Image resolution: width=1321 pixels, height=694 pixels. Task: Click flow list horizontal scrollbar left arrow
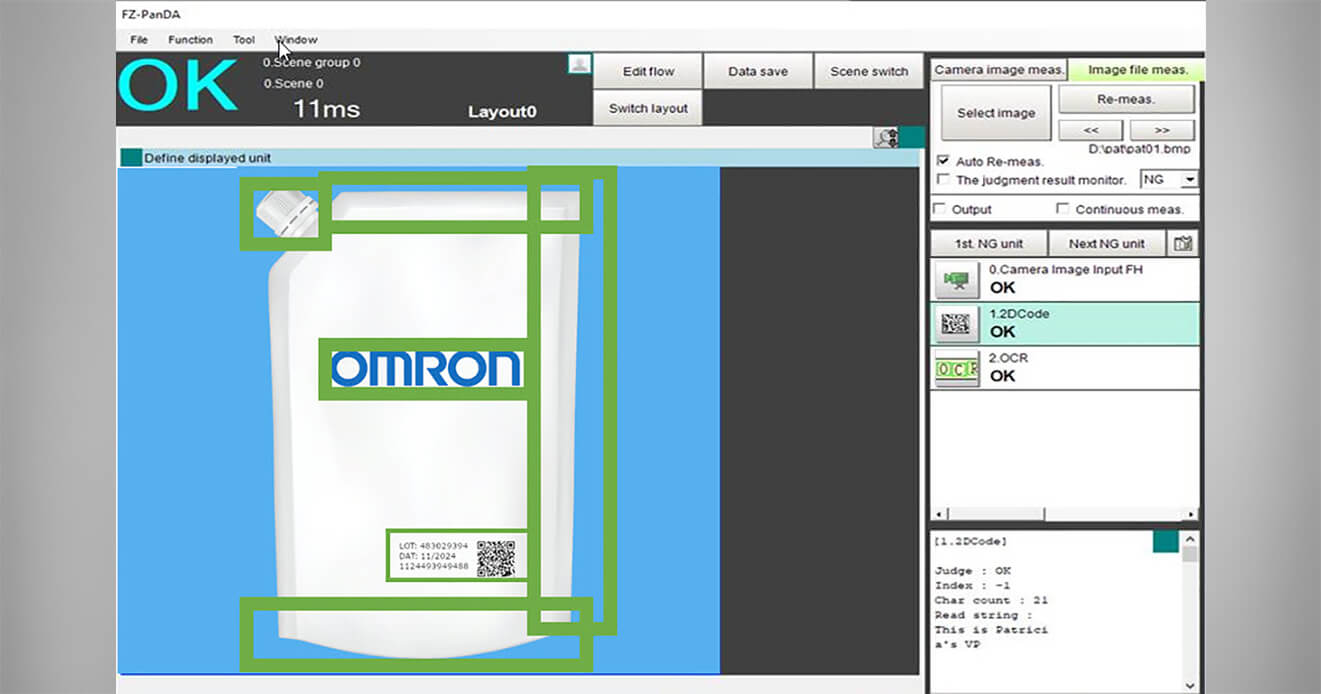[x=938, y=514]
